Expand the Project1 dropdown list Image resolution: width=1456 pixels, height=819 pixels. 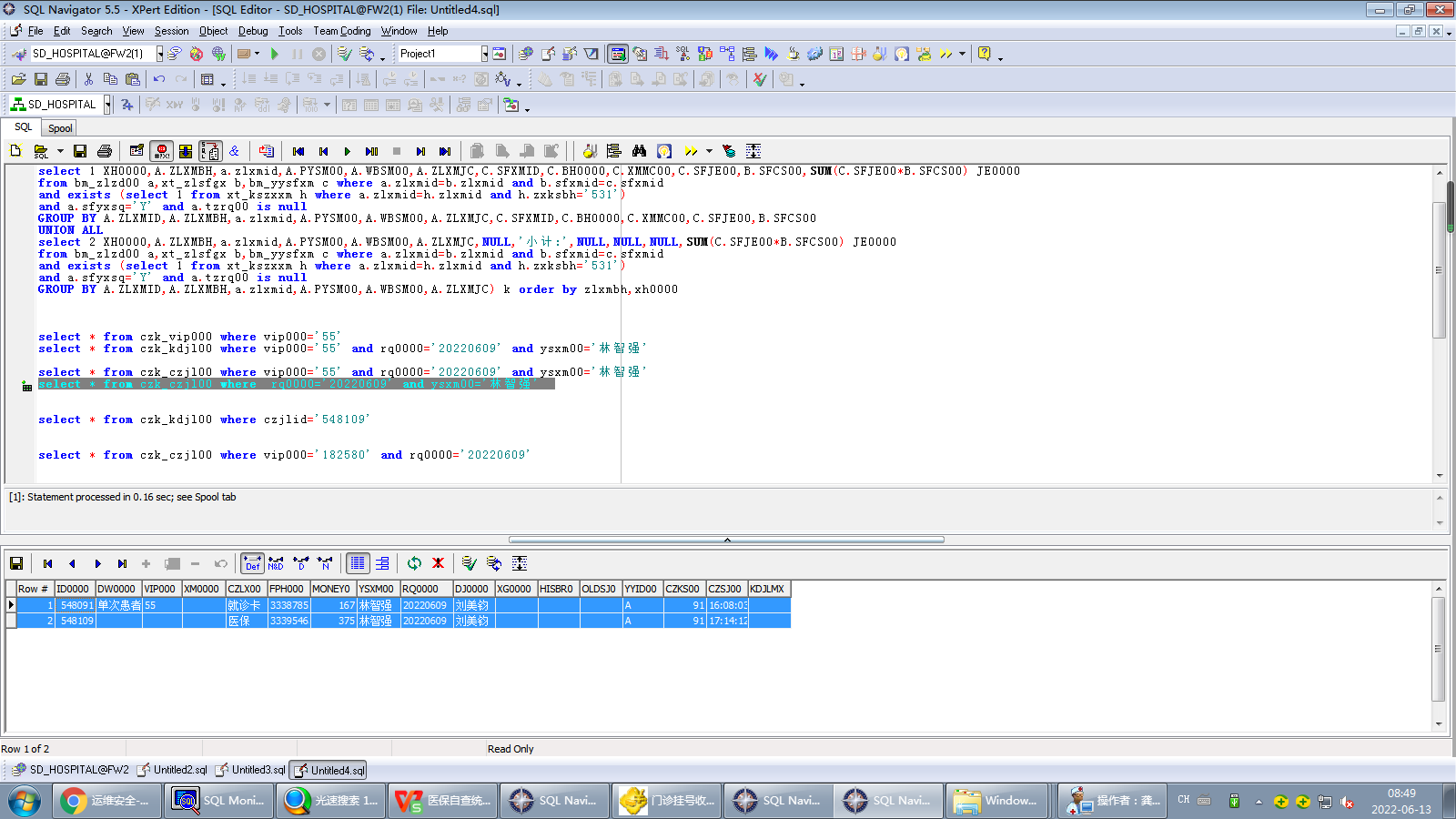484,54
